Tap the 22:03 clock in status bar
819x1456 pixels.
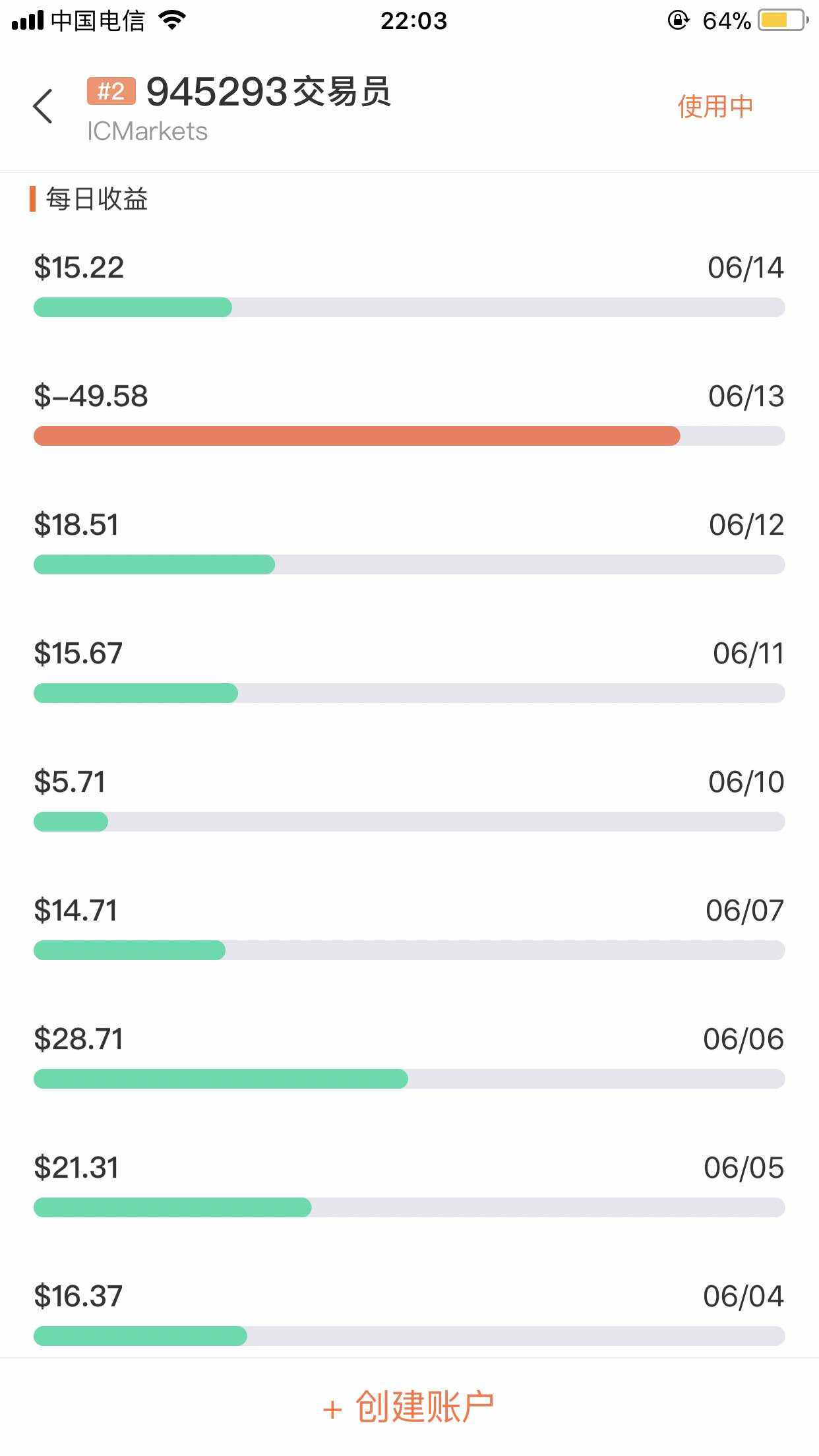413,21
